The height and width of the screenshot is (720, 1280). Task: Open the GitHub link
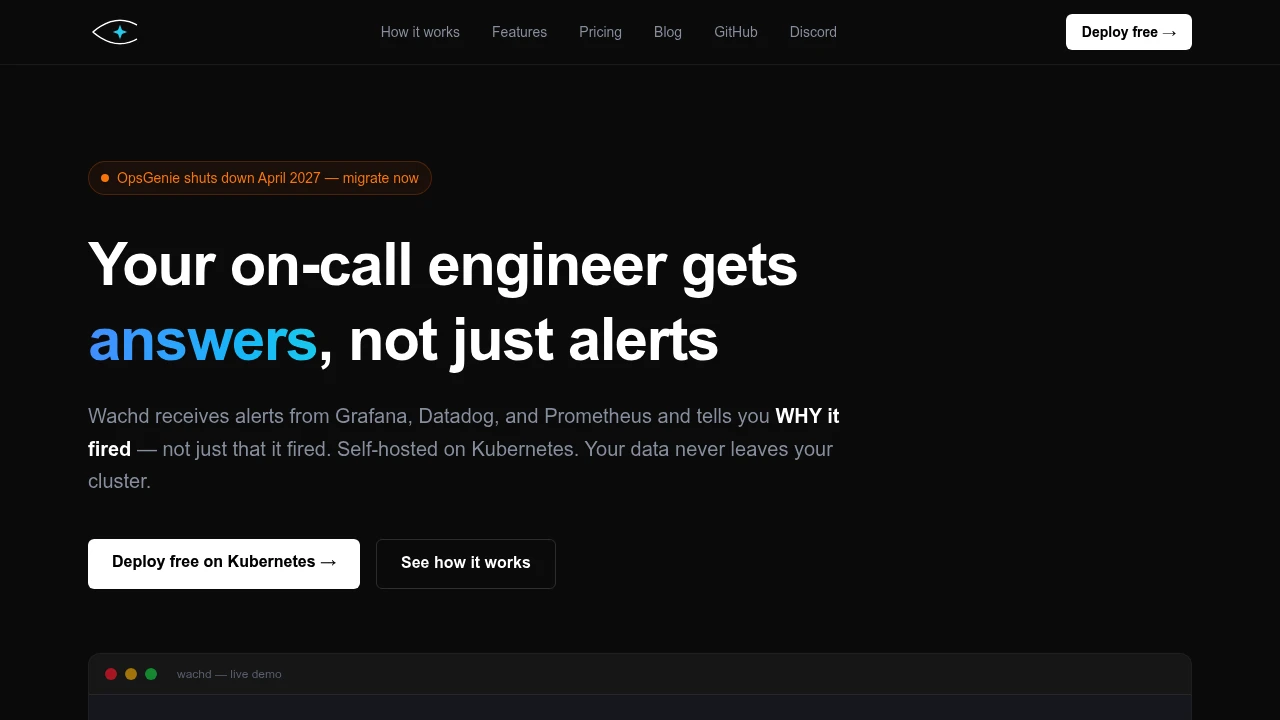pyautogui.click(x=736, y=32)
